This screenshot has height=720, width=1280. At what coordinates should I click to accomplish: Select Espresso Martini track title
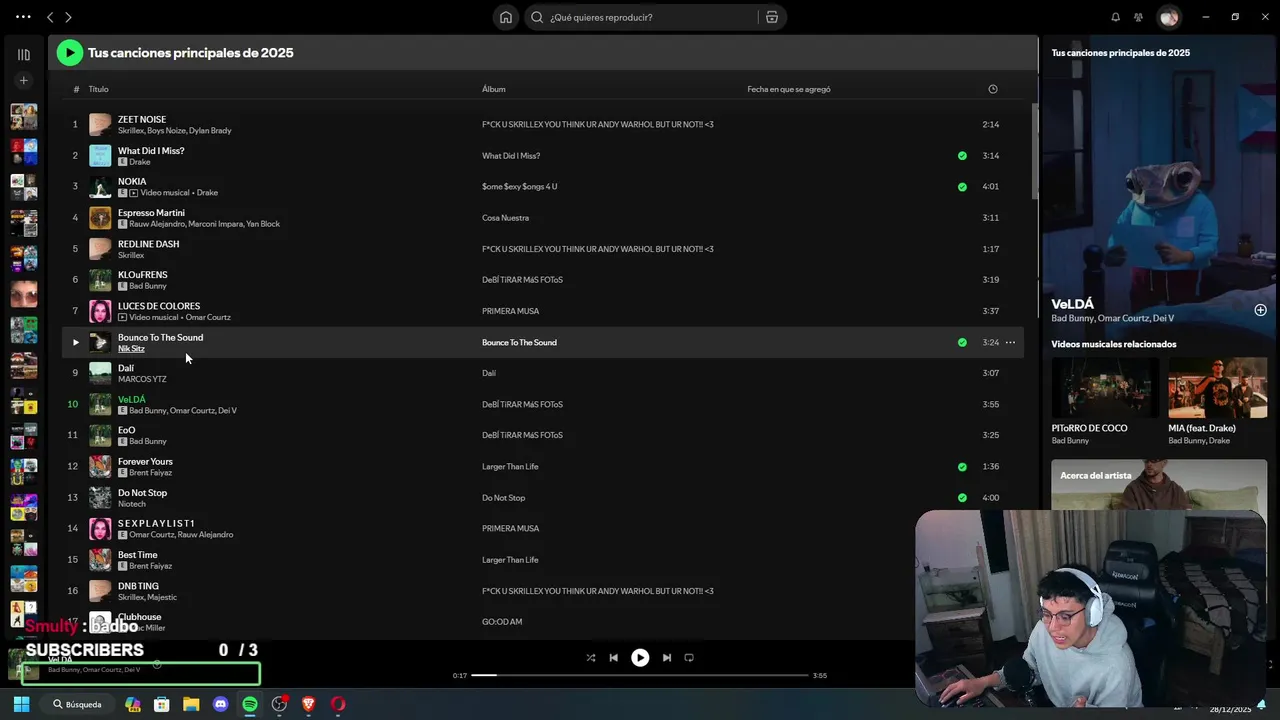tap(151, 213)
